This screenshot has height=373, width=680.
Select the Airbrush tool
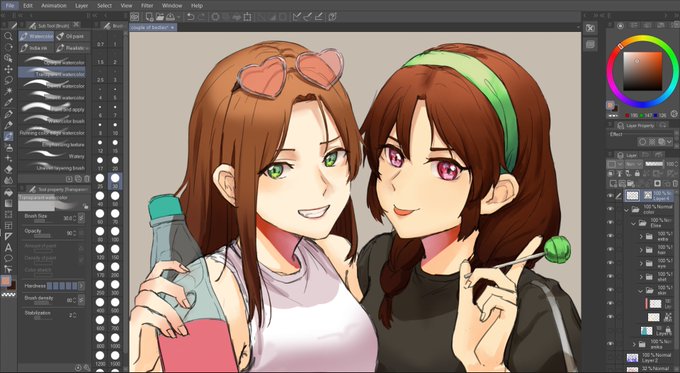(8, 148)
